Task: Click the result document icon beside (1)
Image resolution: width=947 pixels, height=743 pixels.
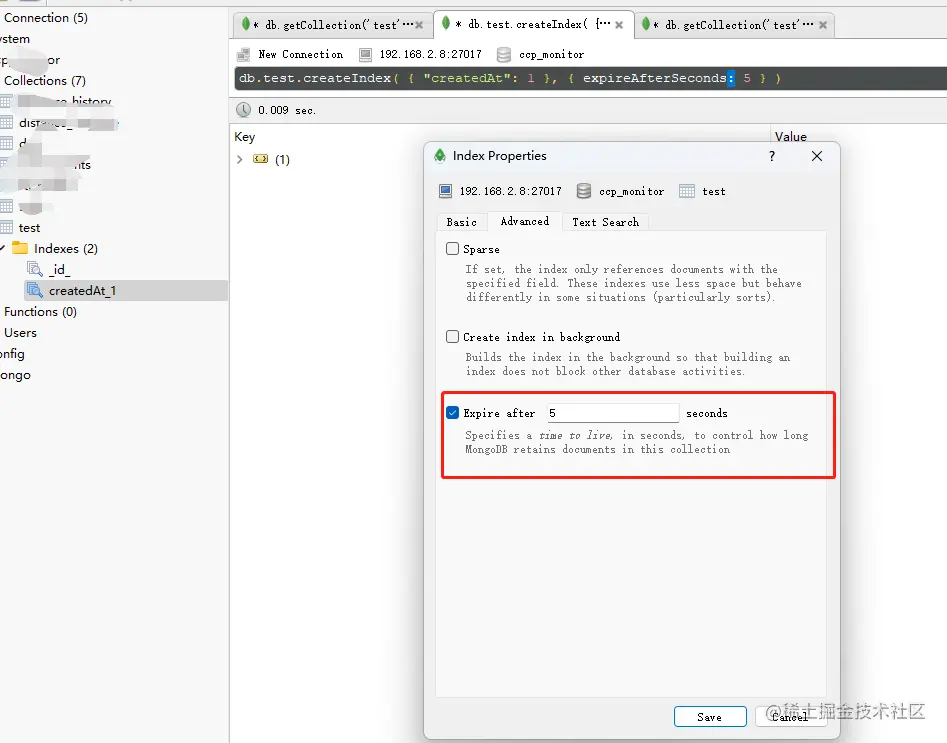Action: pos(260,159)
